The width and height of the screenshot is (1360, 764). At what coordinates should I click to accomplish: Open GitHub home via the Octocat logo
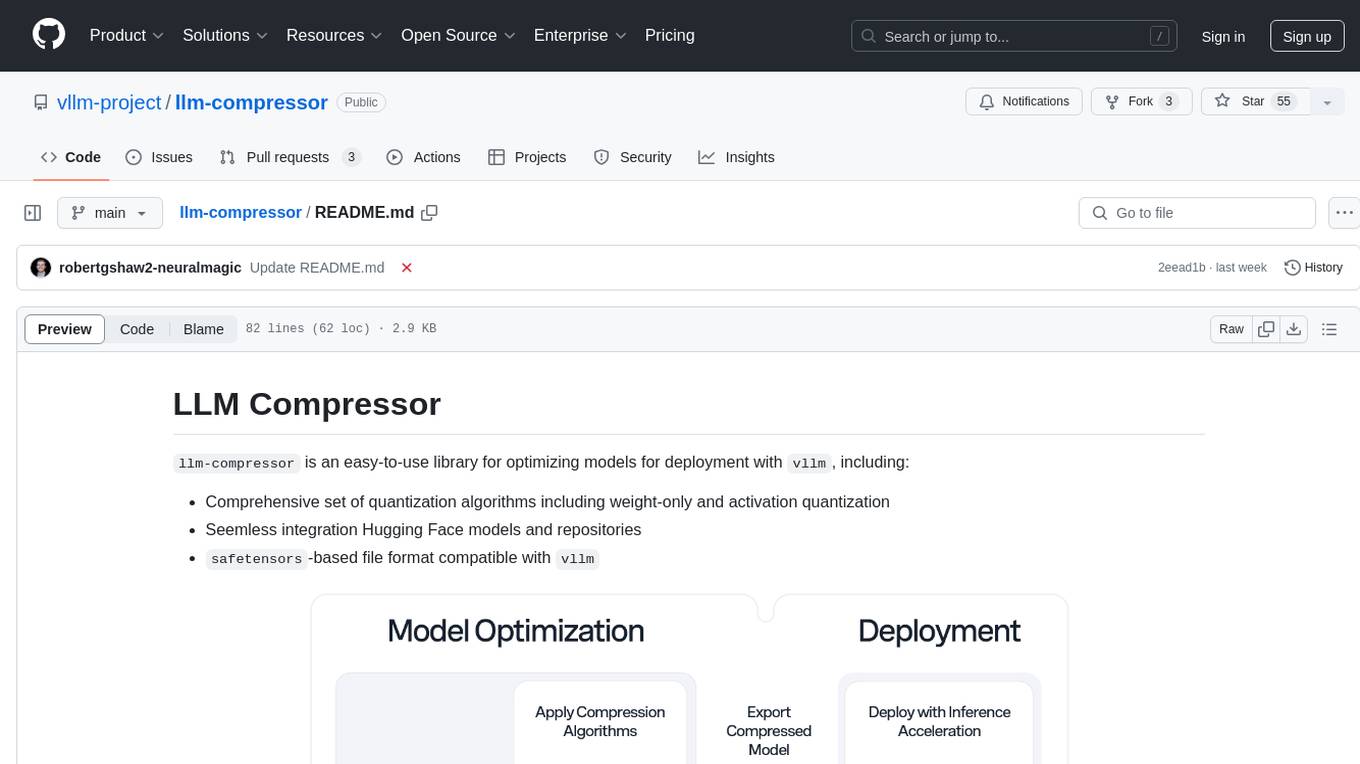coord(49,35)
